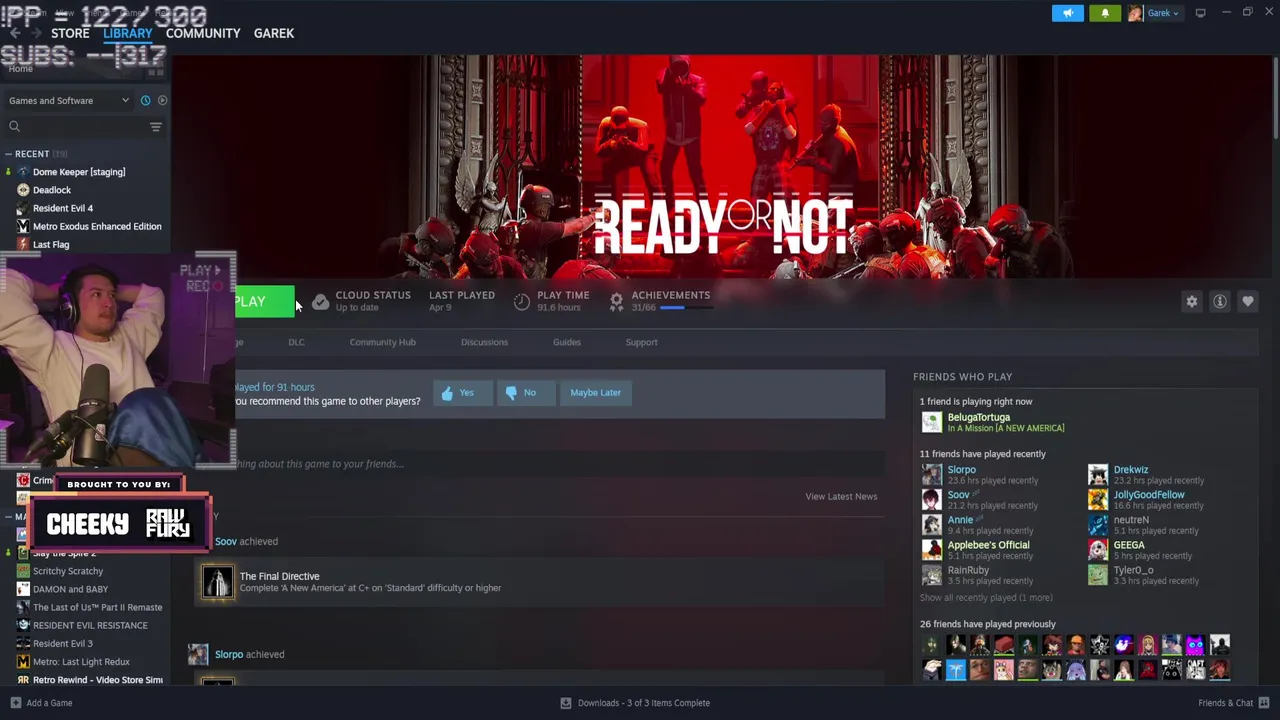Screen dimensions: 1280x720
Task: Open the game info icon
Action: (1219, 301)
